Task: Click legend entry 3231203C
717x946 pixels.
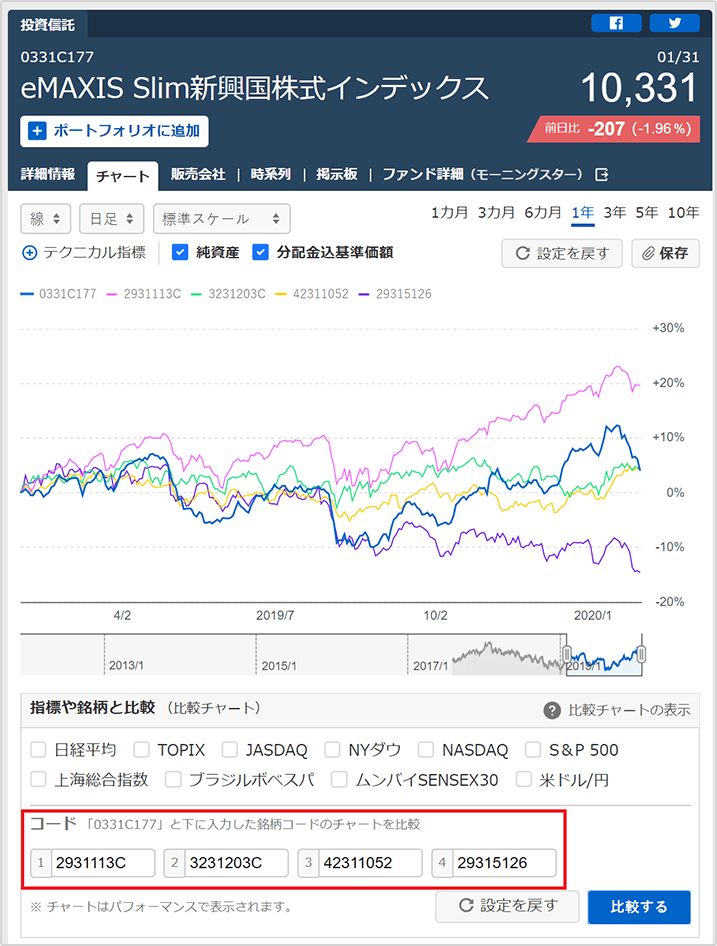Action: 228,294
